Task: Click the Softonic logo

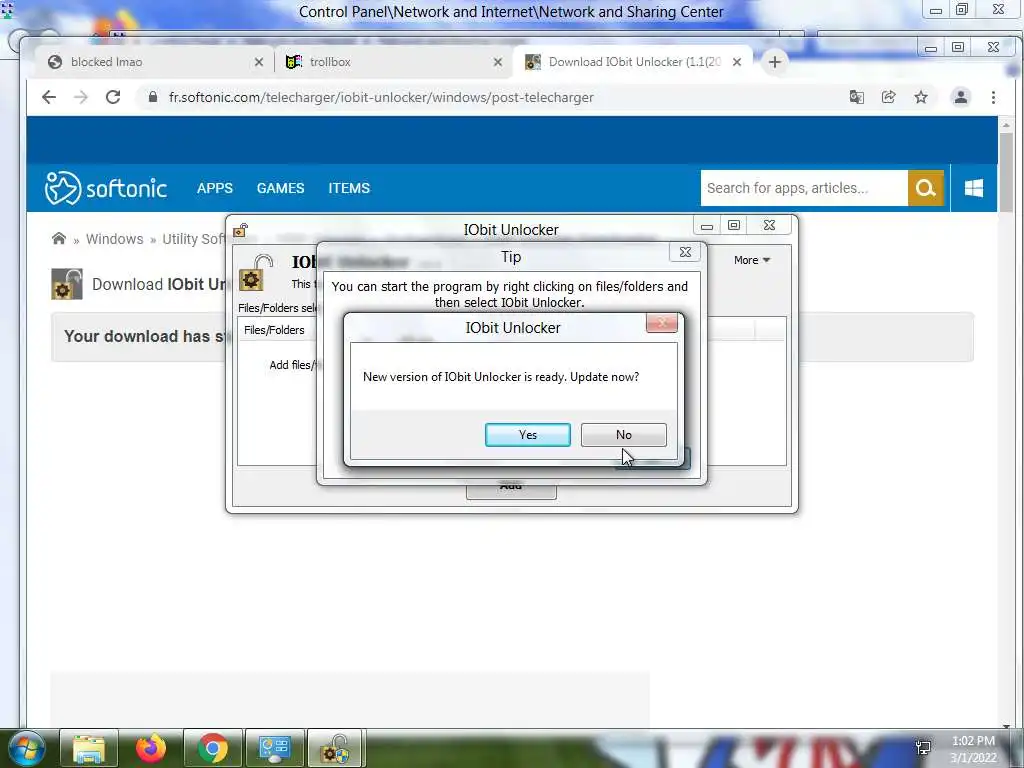Action: tap(106, 188)
